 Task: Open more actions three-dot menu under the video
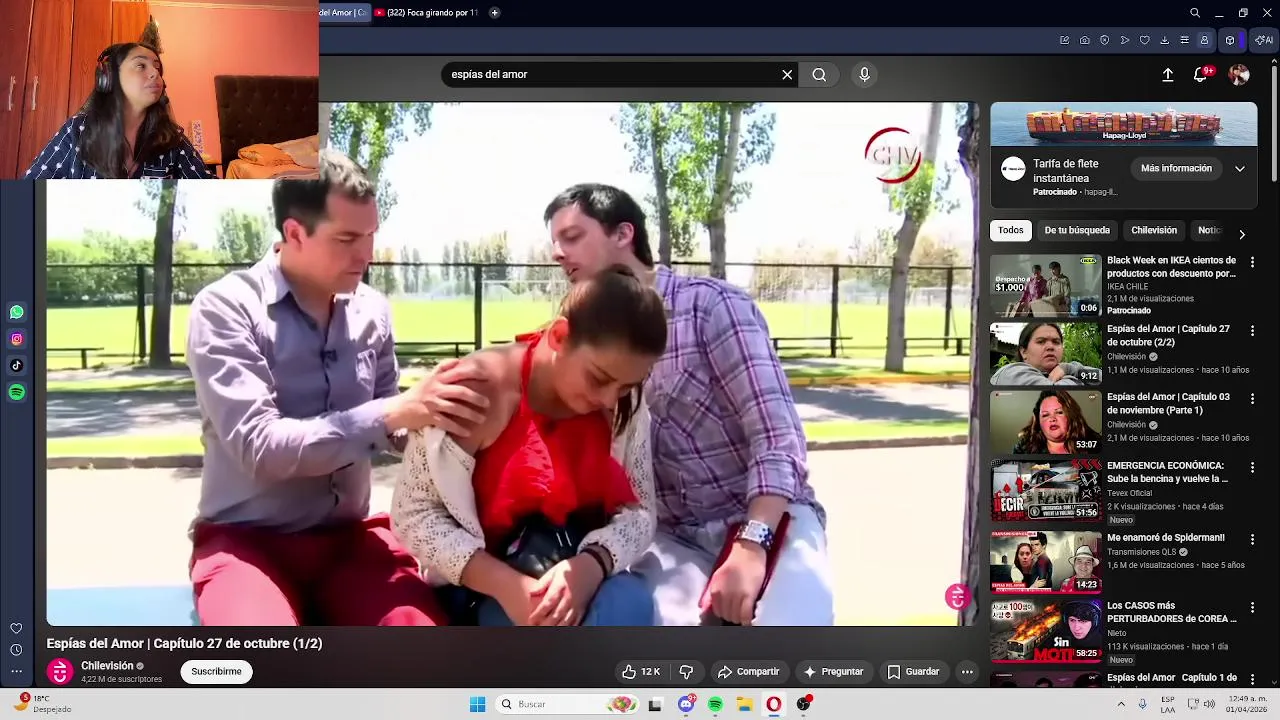[x=967, y=672]
